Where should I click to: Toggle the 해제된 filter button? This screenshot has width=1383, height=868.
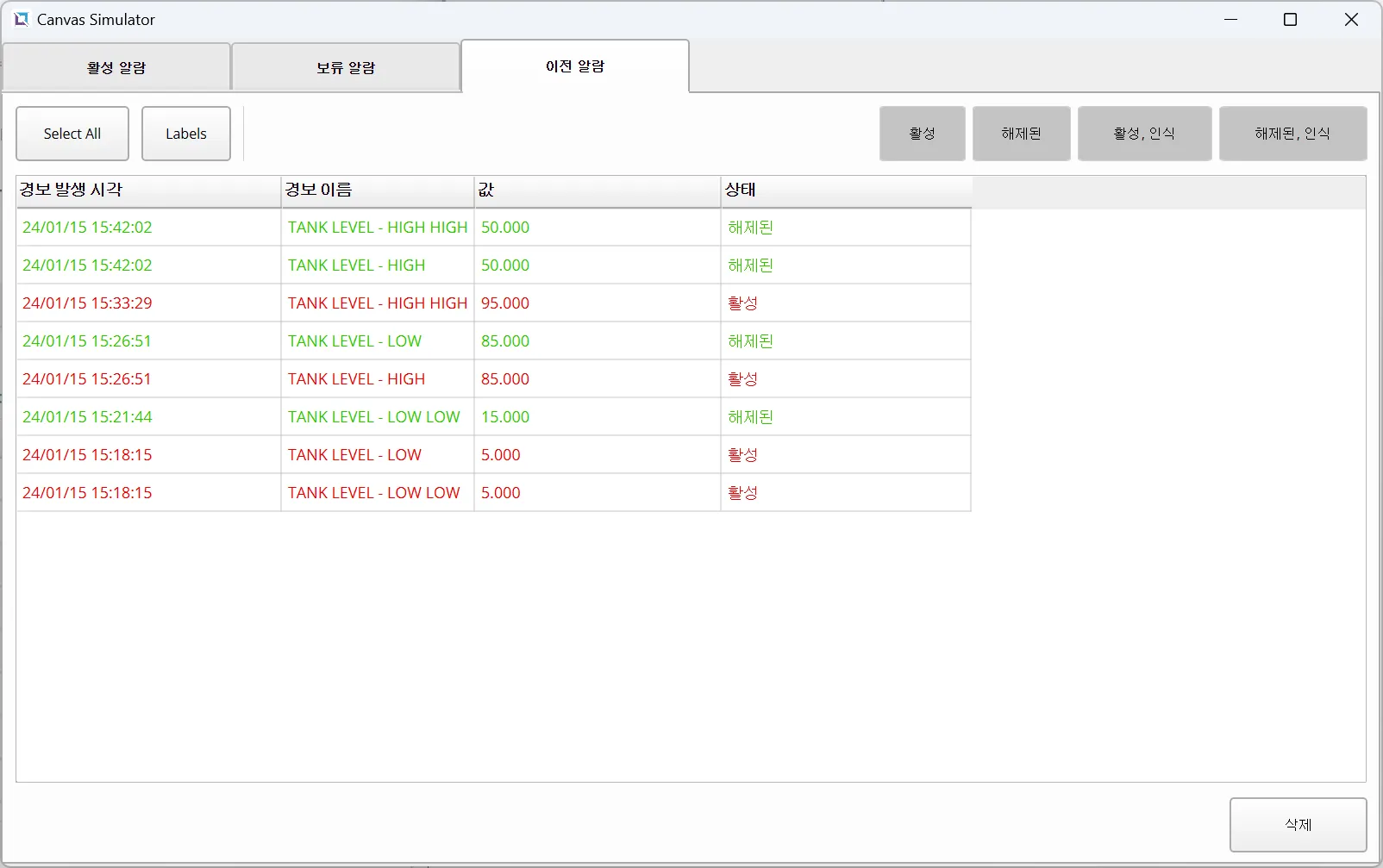[1021, 134]
